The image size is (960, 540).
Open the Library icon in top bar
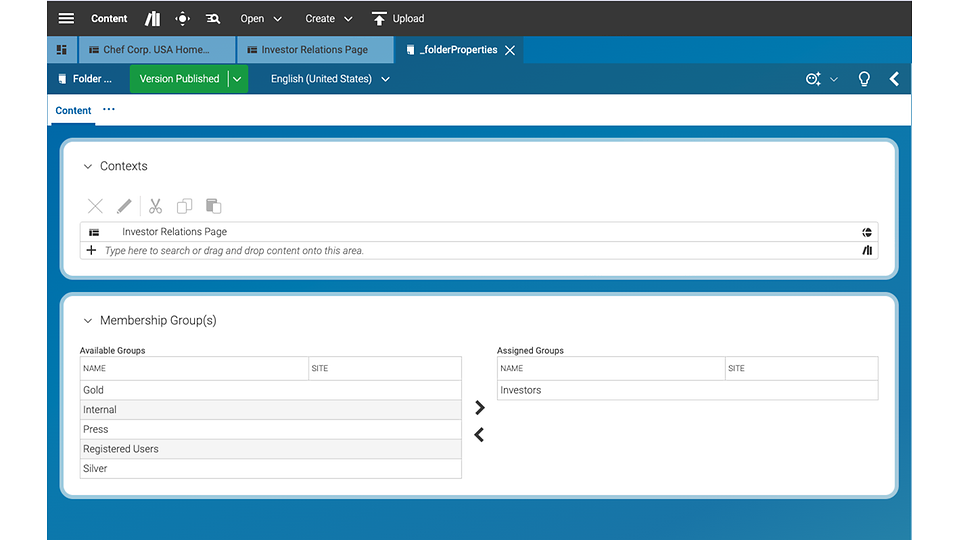(x=153, y=18)
